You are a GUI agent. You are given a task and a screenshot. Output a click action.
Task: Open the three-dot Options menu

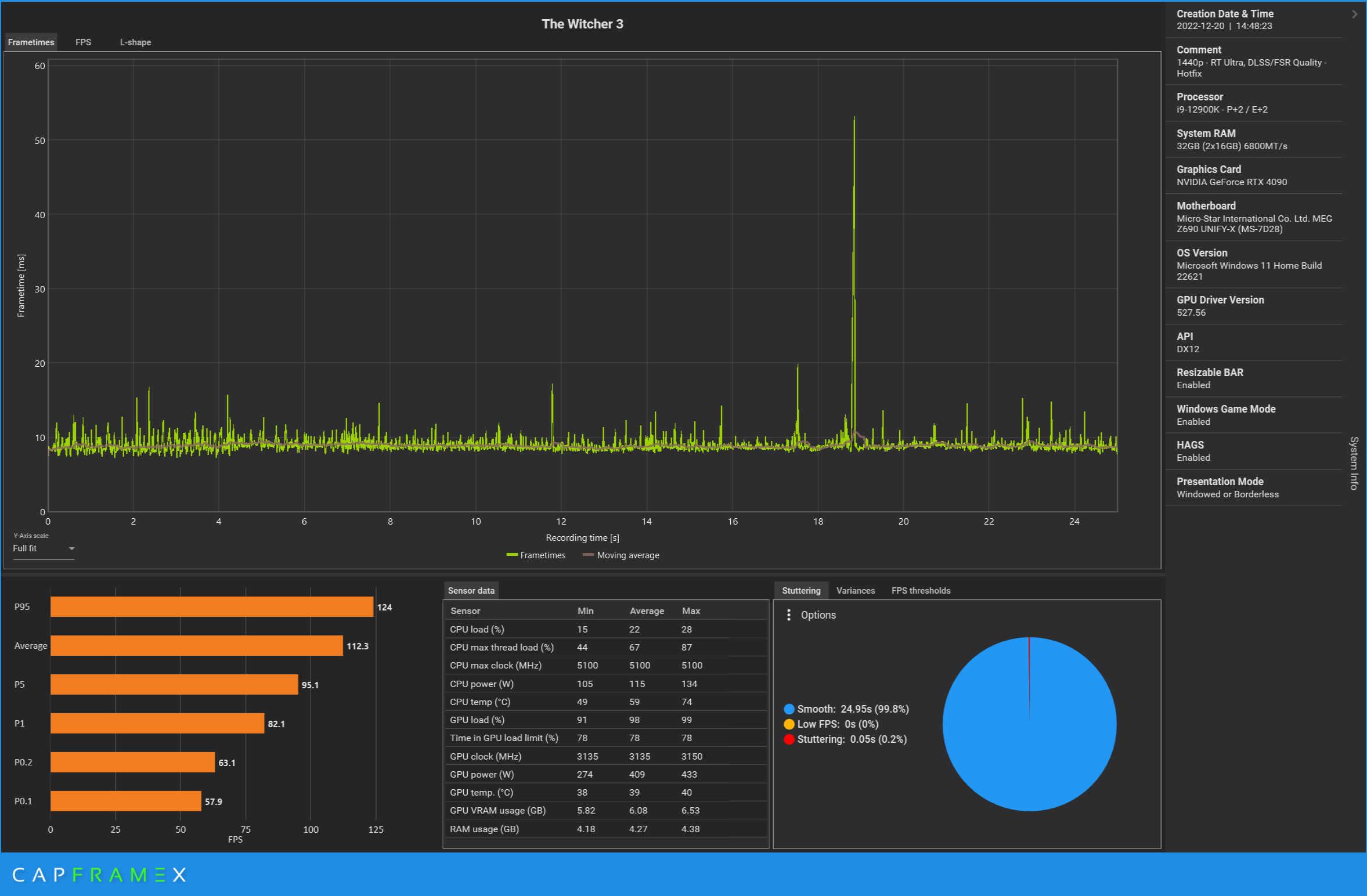click(x=788, y=615)
